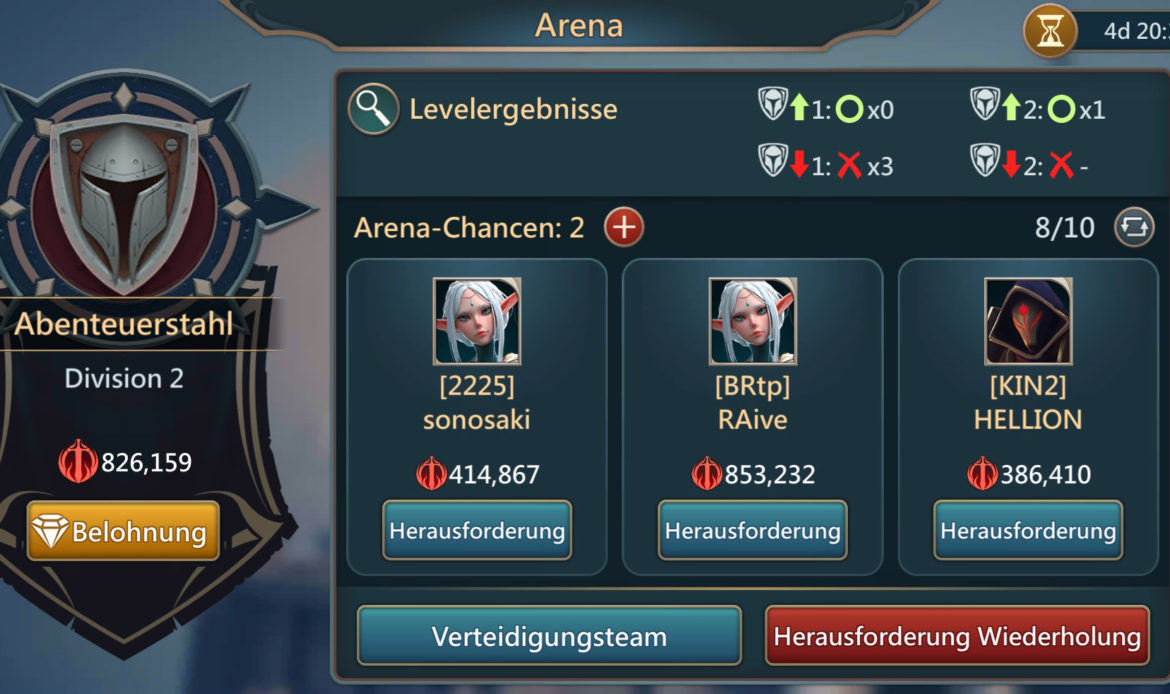
Task: Refresh opponent list next to 8/10
Action: tap(1133, 227)
